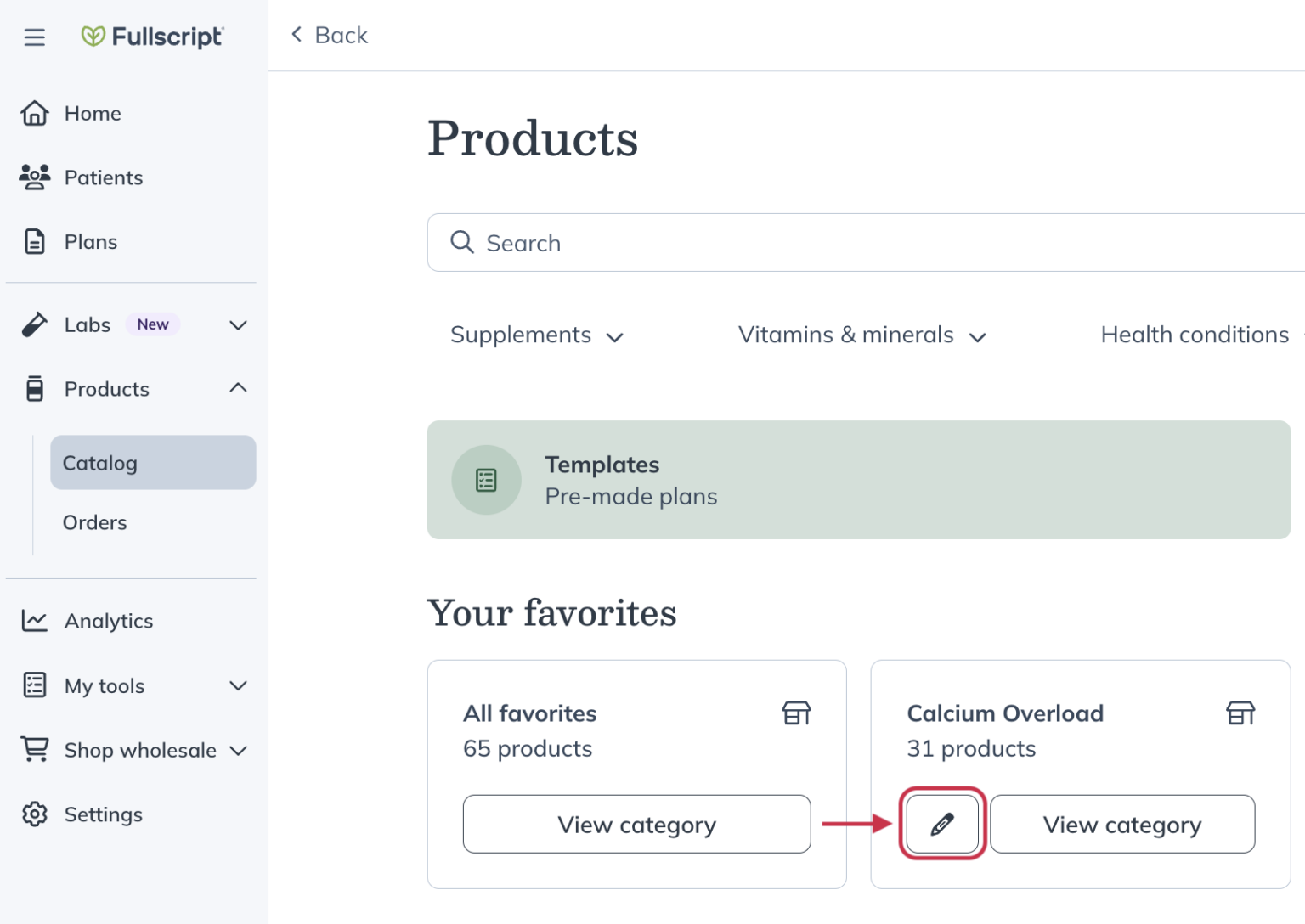
Task: Select Orders under Products
Action: coord(95,522)
